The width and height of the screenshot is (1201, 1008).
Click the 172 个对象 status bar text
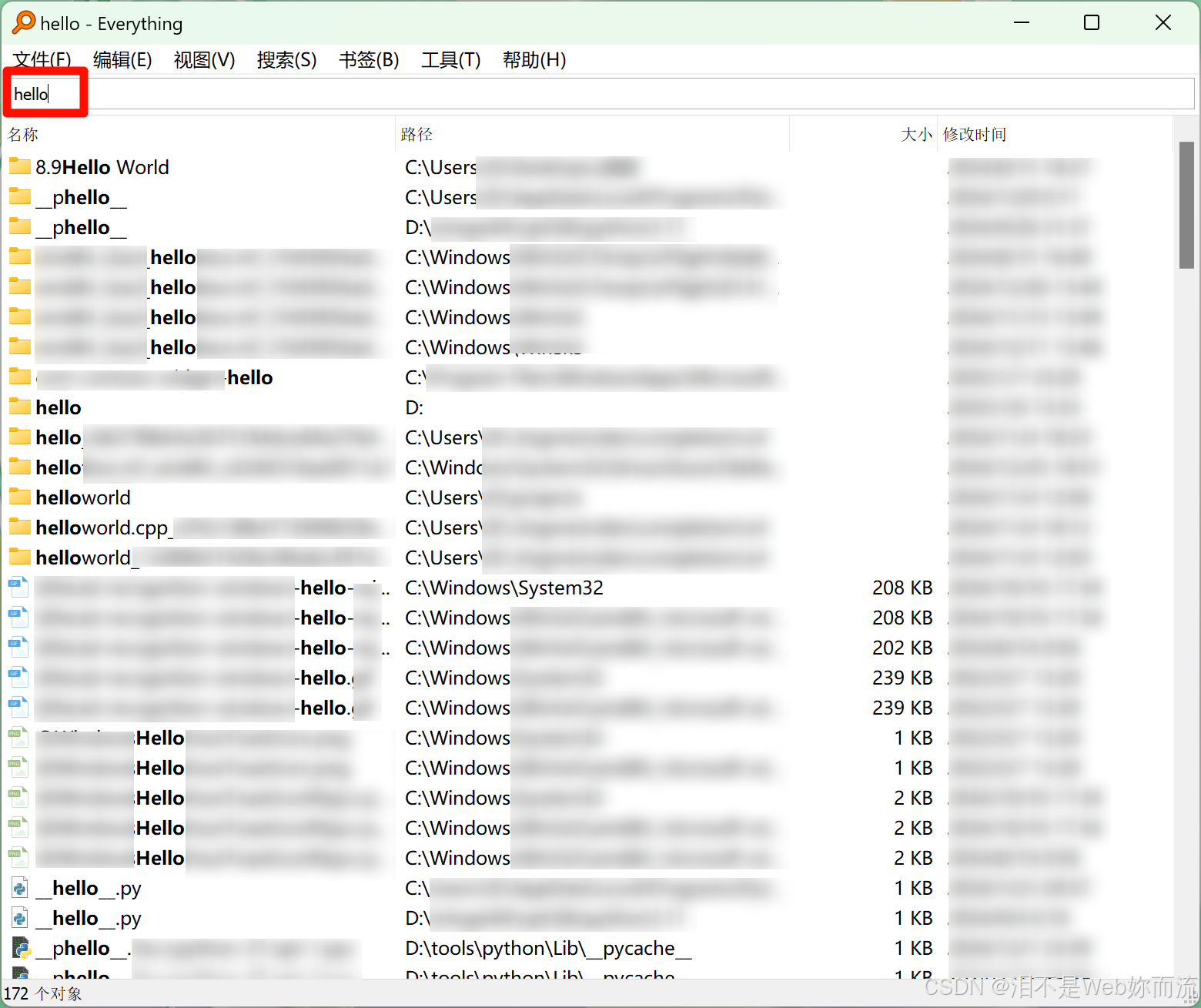tap(42, 993)
